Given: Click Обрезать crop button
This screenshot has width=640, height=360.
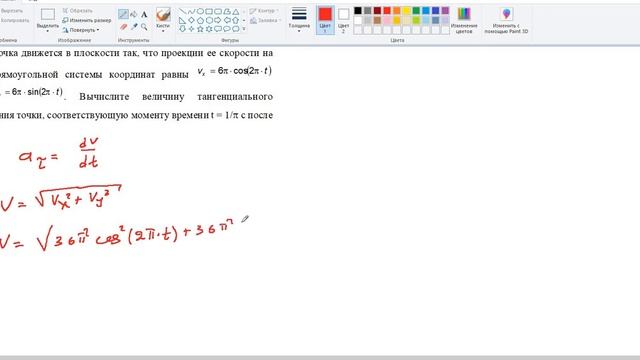Looking at the screenshot, I should (x=78, y=11).
